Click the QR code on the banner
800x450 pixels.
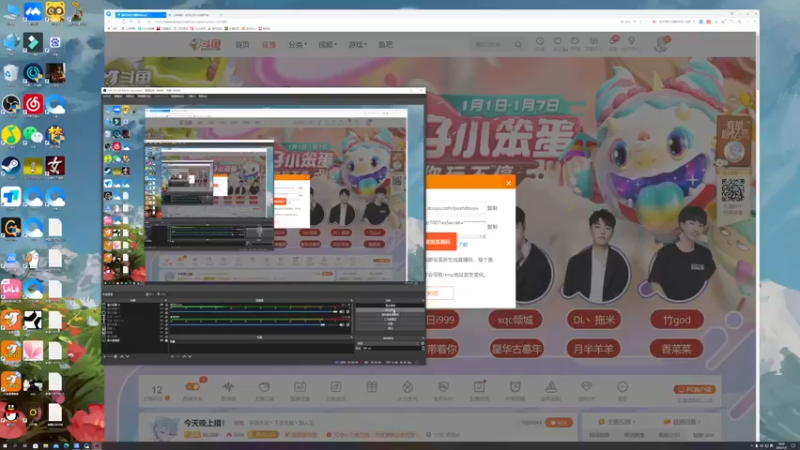coord(733,191)
